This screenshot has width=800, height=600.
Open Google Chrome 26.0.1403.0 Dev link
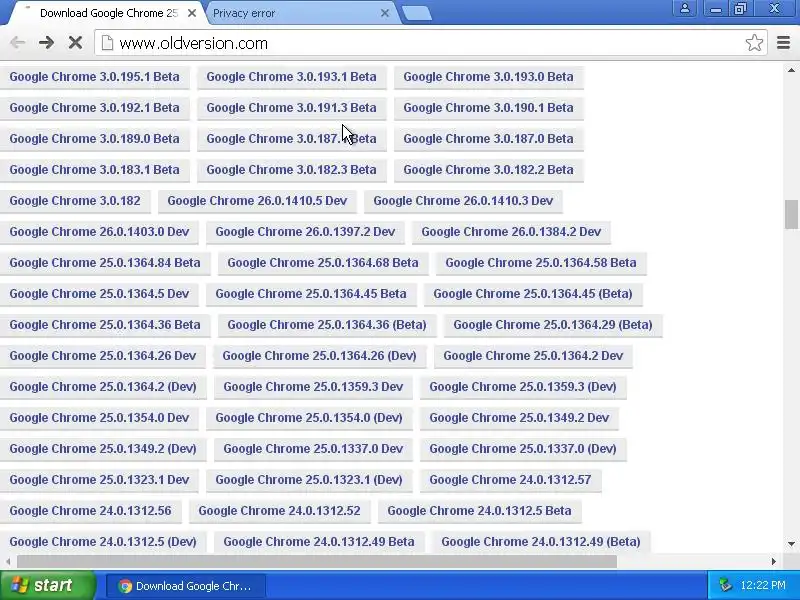pos(99,232)
